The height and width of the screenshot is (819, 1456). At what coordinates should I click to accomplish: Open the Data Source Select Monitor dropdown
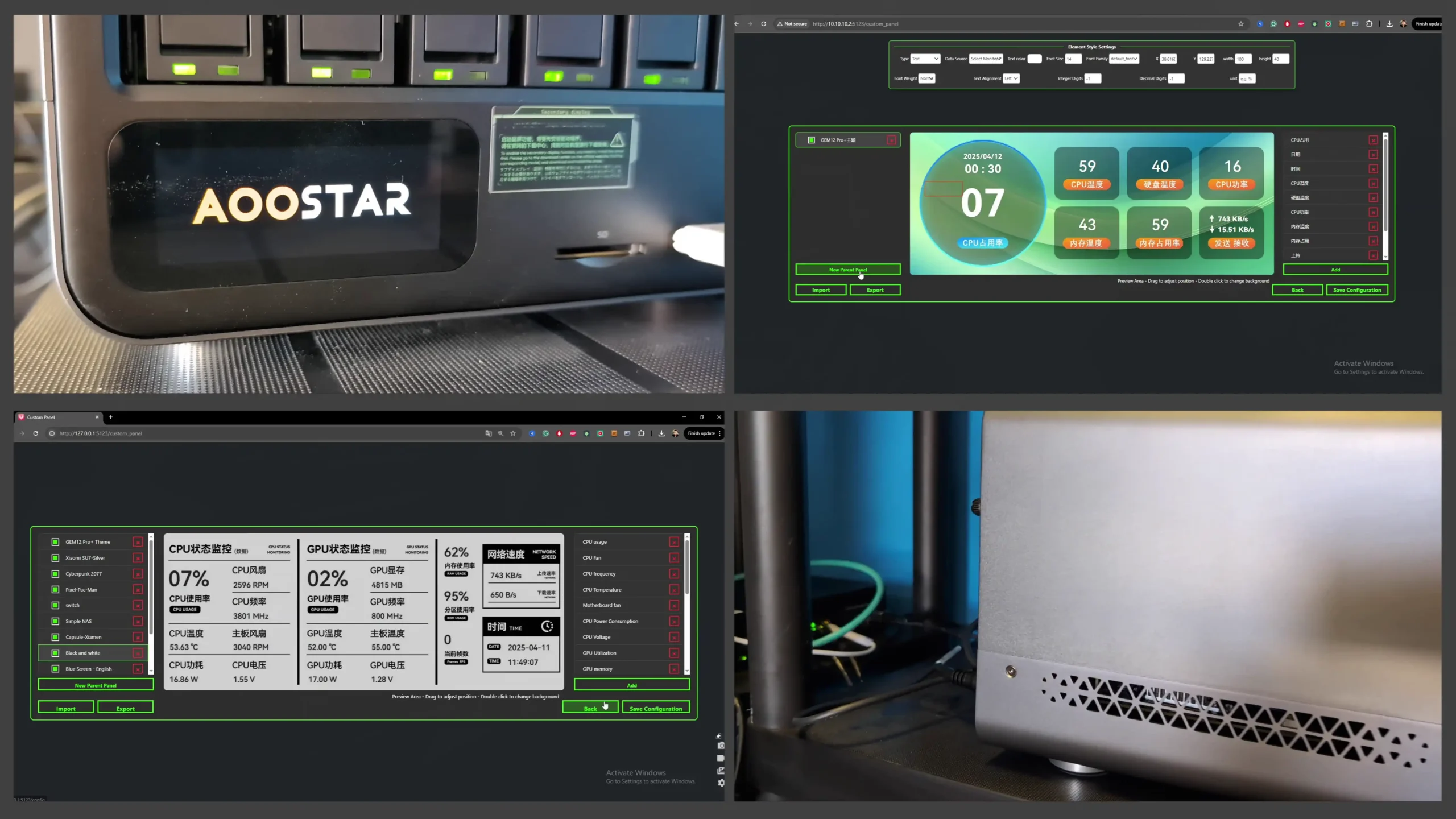click(986, 59)
